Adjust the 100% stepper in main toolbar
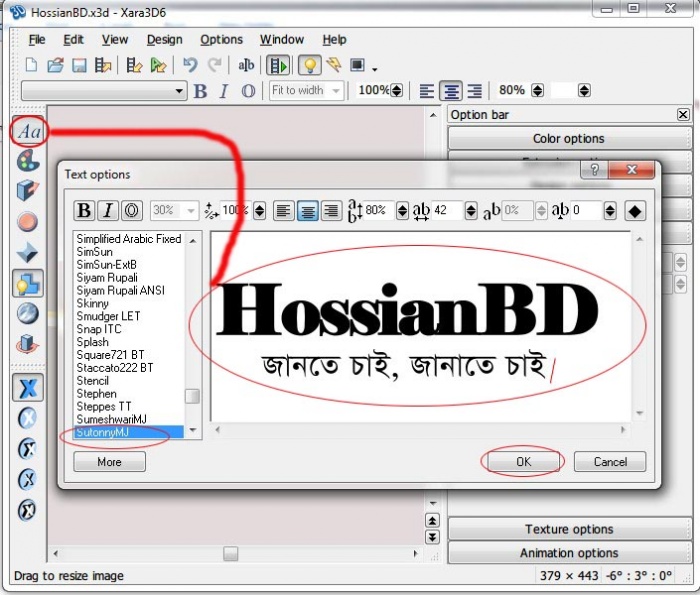Screen dimensions: 700x595 coord(396,91)
